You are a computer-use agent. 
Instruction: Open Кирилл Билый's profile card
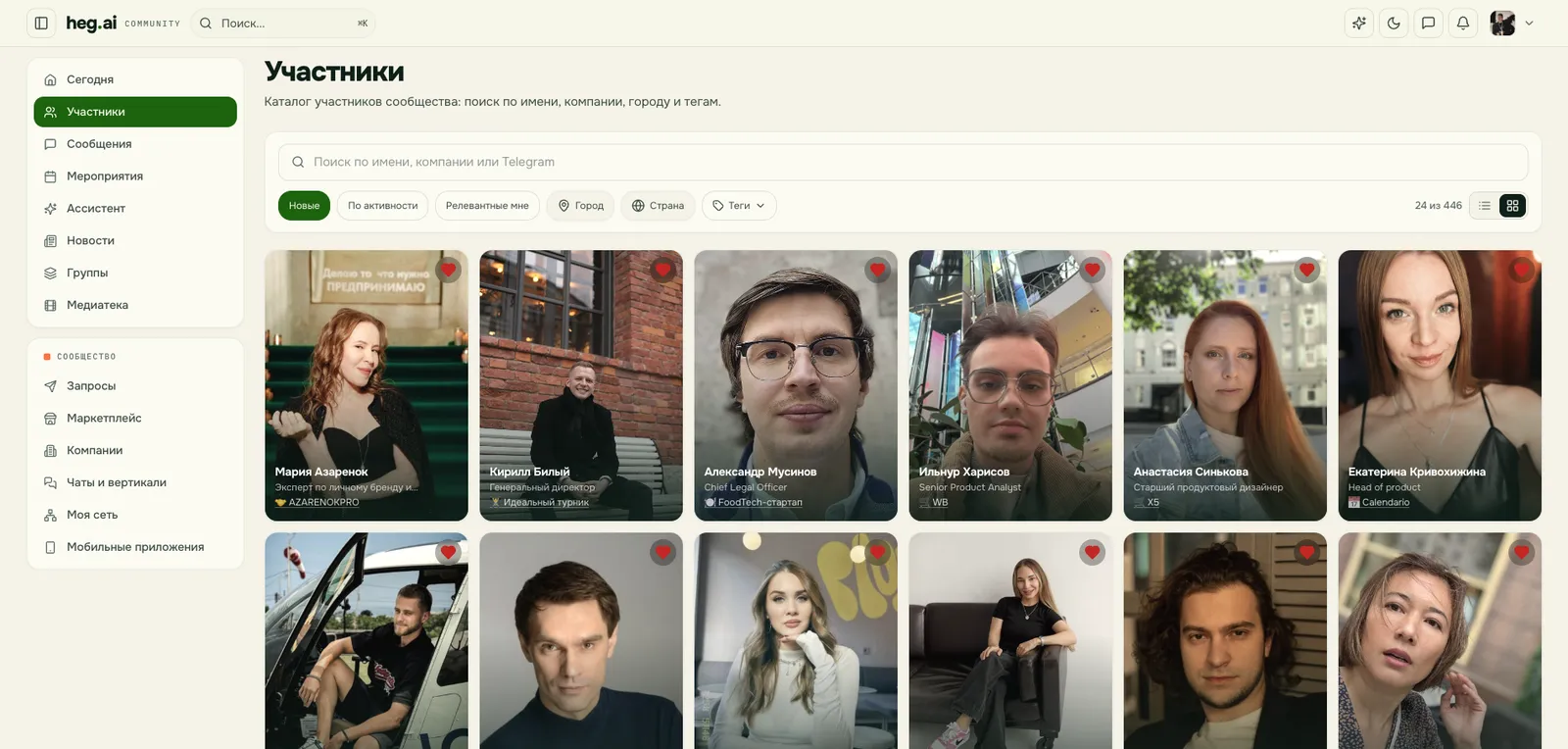(581, 385)
